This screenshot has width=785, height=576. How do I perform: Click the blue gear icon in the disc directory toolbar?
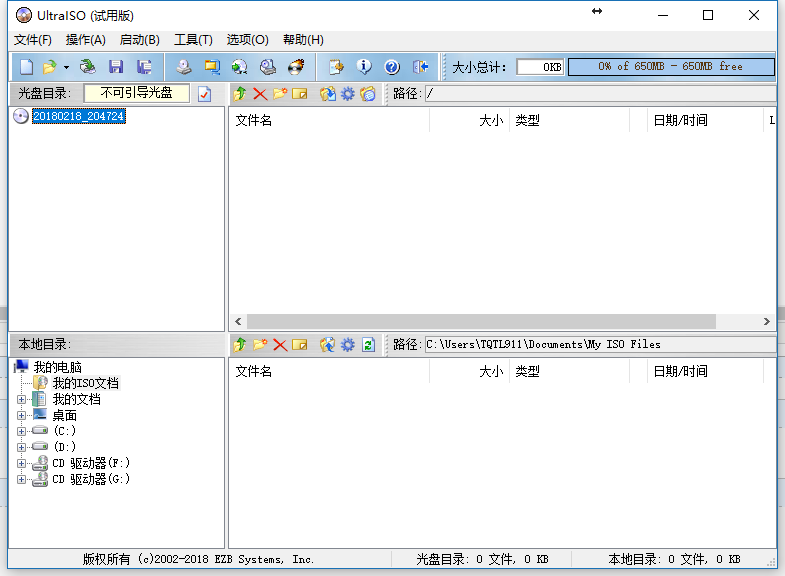click(x=347, y=94)
